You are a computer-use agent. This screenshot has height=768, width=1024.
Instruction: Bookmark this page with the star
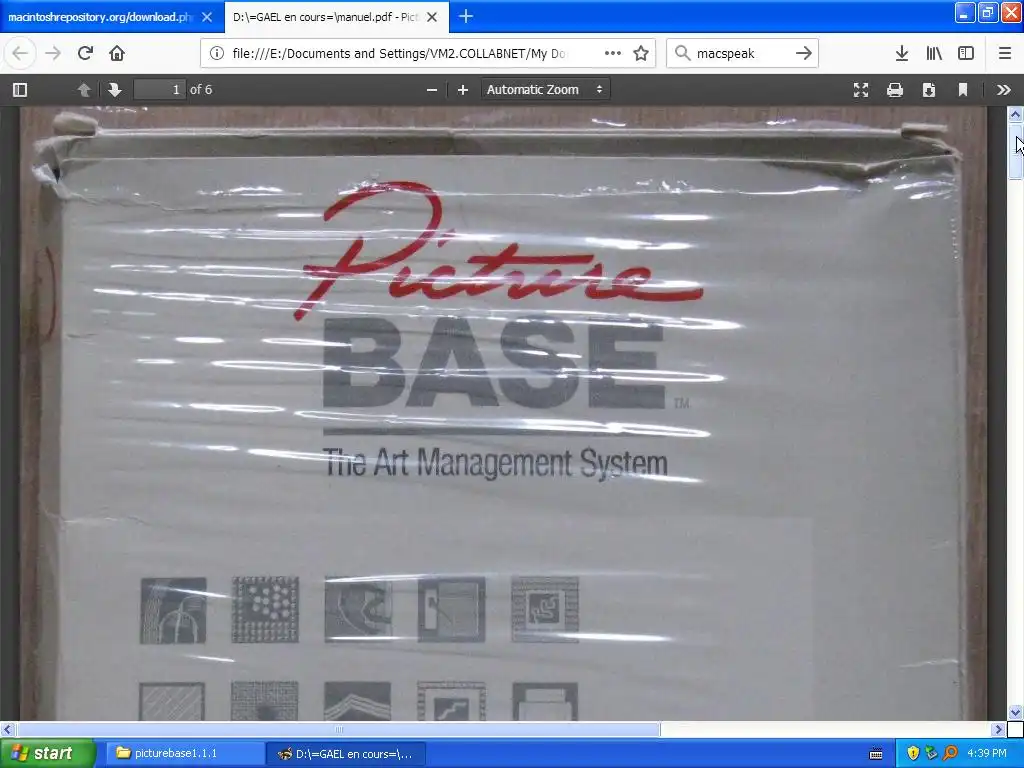point(641,53)
